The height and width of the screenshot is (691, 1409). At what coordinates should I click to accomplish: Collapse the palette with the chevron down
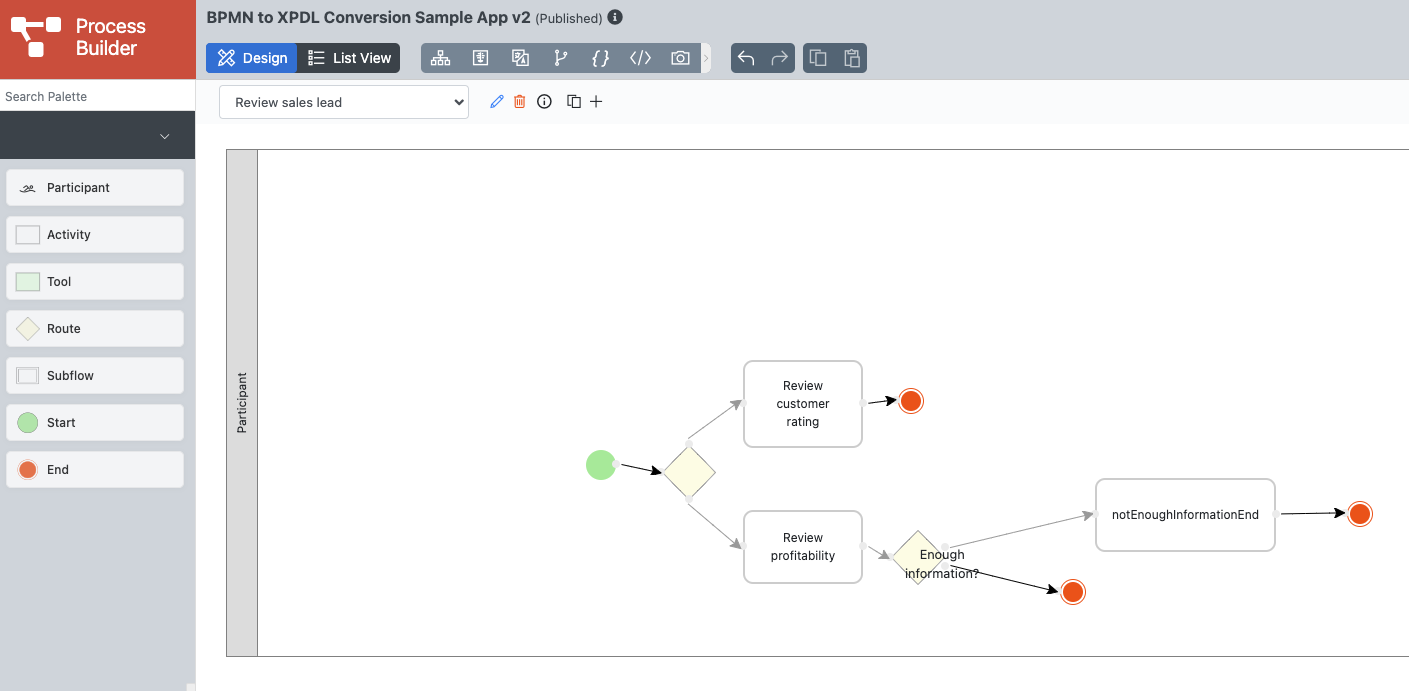[x=165, y=136]
